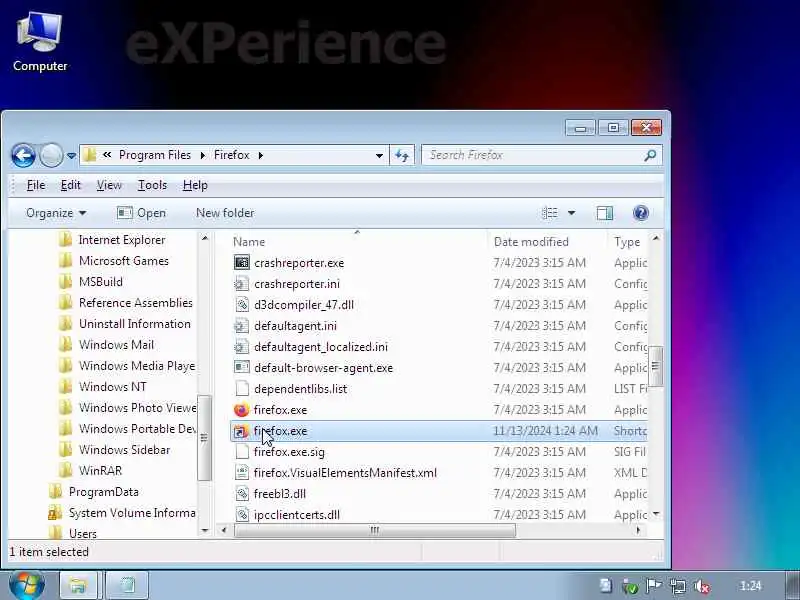Select defaultagent.ini file icon
Viewport: 800px width, 600px height.
coord(242,326)
